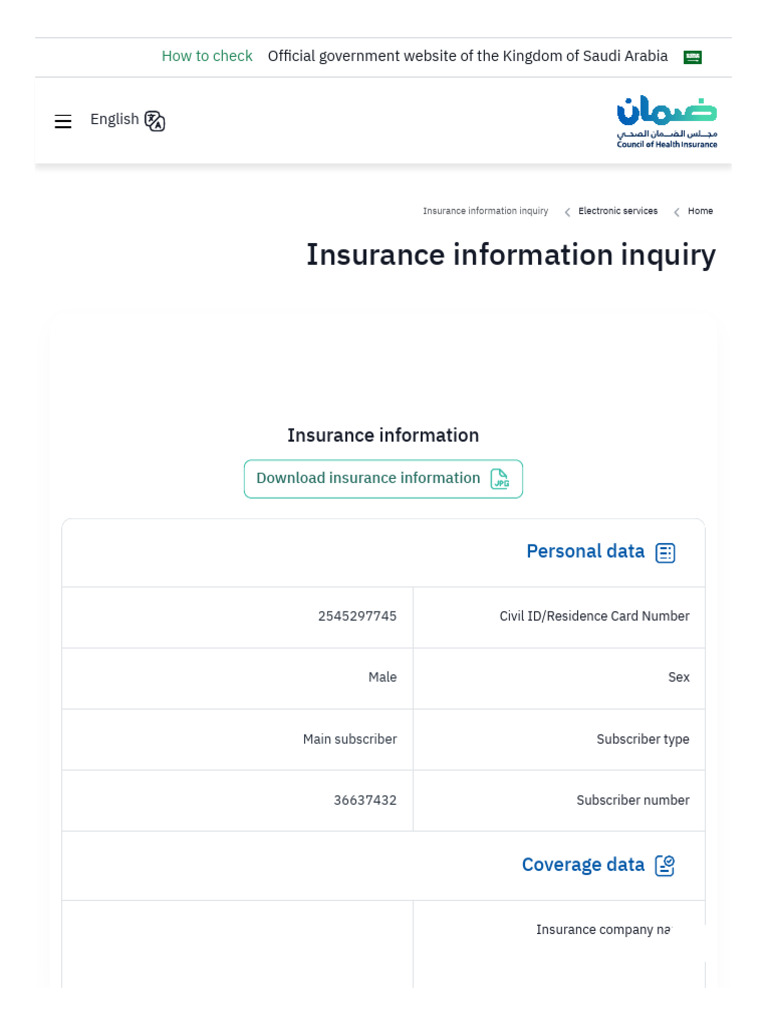Go to Home breadcrumb

[x=700, y=211]
